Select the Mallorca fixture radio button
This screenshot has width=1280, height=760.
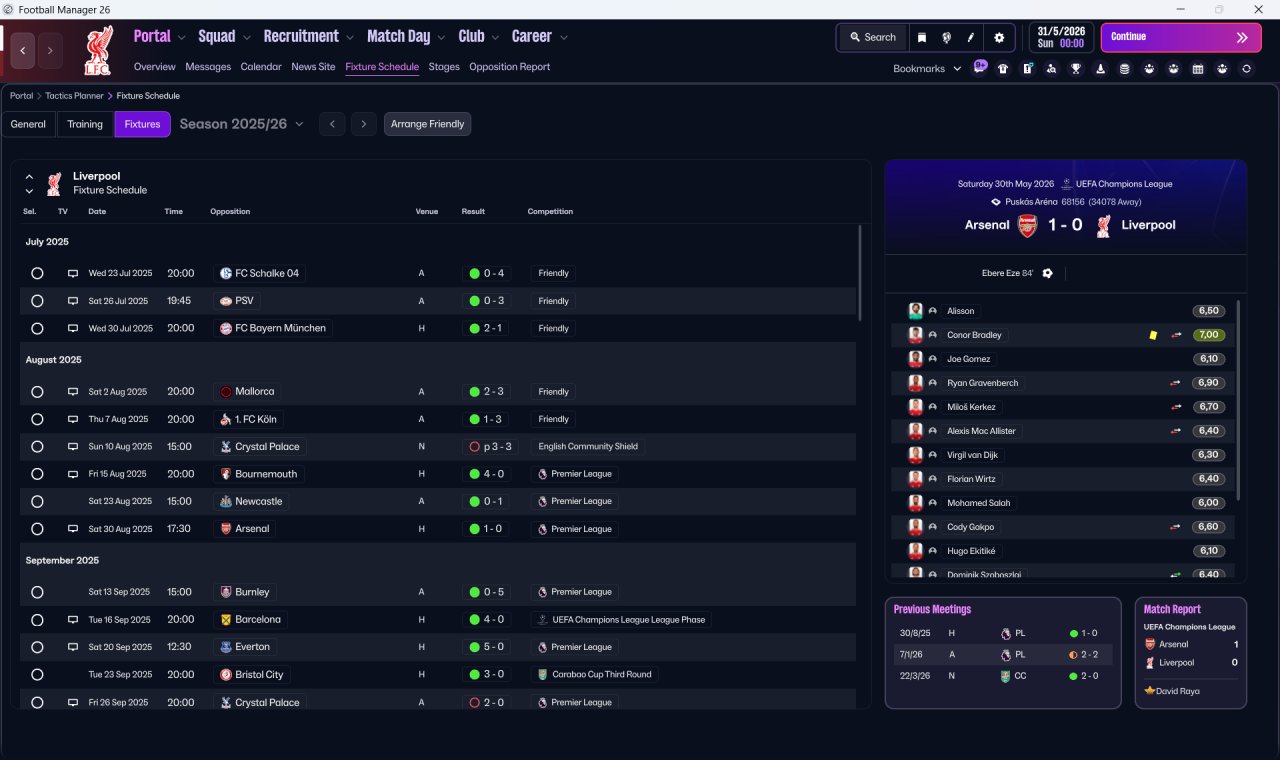point(37,392)
